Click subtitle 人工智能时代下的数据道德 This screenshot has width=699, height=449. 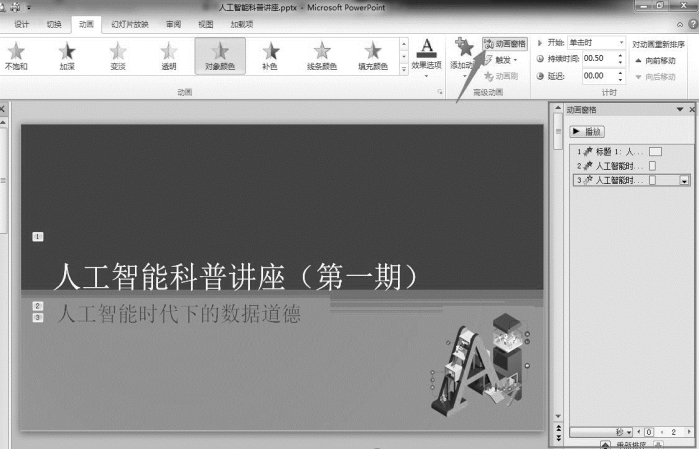tap(179, 314)
